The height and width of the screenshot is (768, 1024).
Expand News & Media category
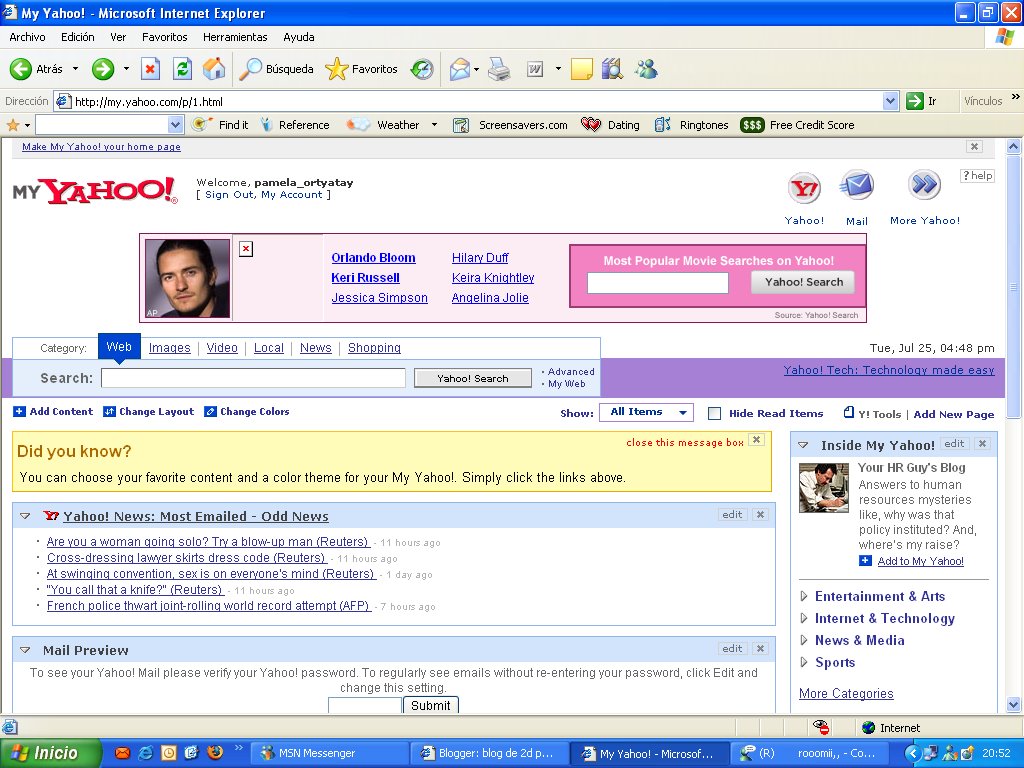pos(804,640)
